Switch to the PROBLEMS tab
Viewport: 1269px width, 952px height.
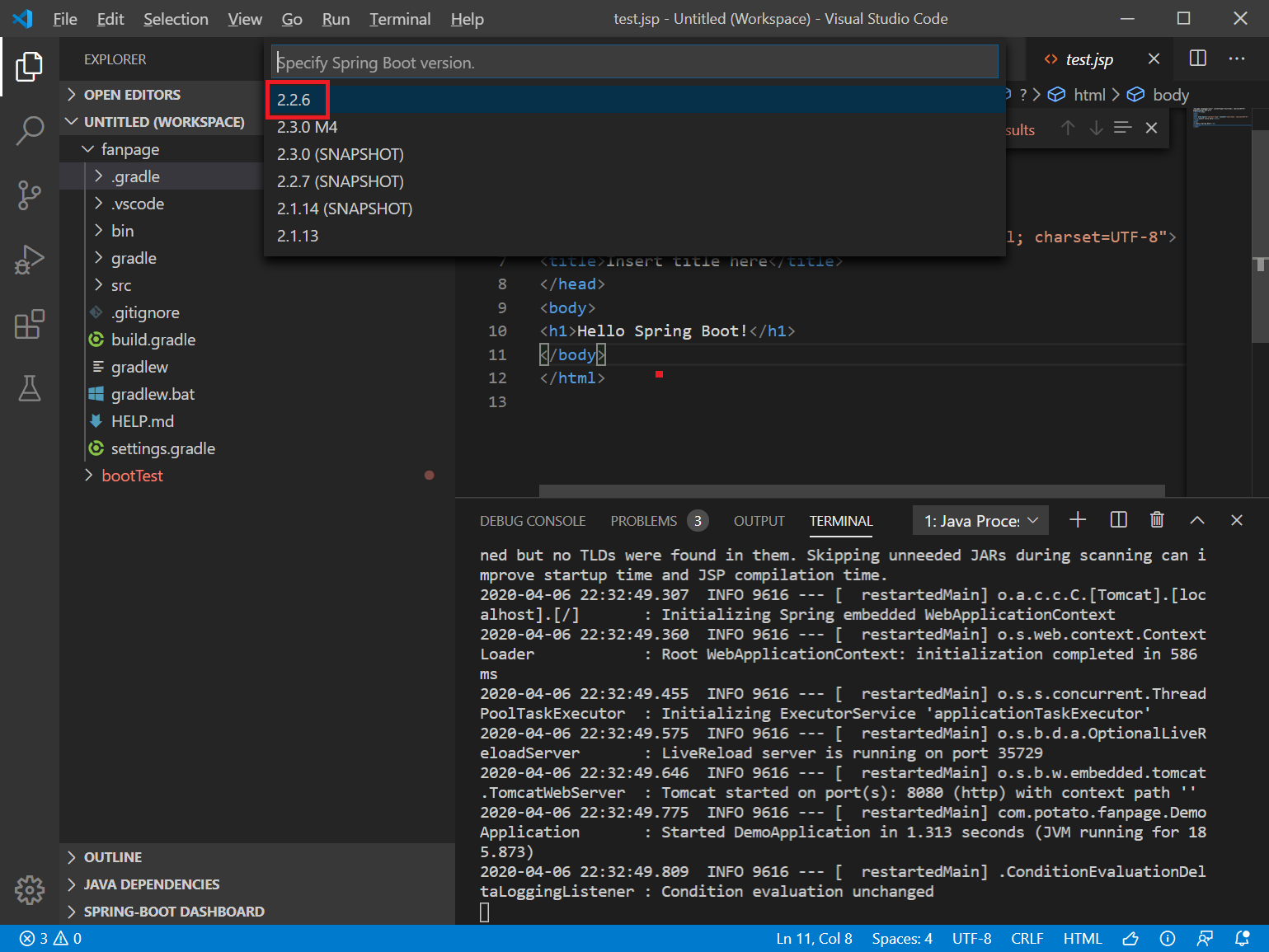point(660,521)
